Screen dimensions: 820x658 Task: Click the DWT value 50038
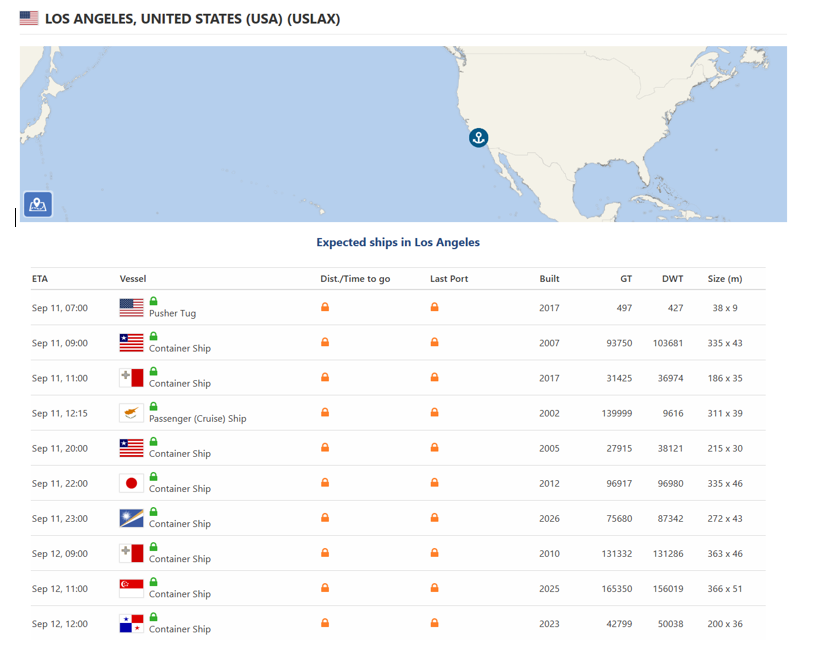tap(670, 623)
